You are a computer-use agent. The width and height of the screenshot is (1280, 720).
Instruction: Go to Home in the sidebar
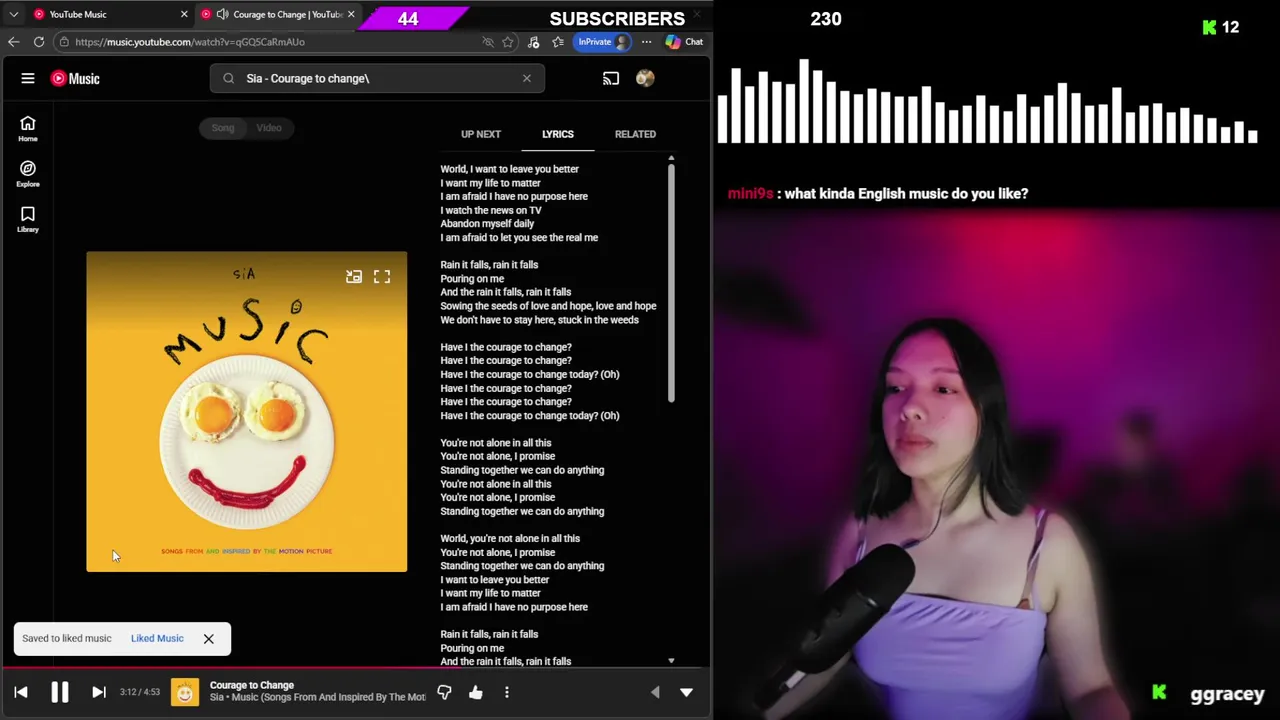(28, 128)
